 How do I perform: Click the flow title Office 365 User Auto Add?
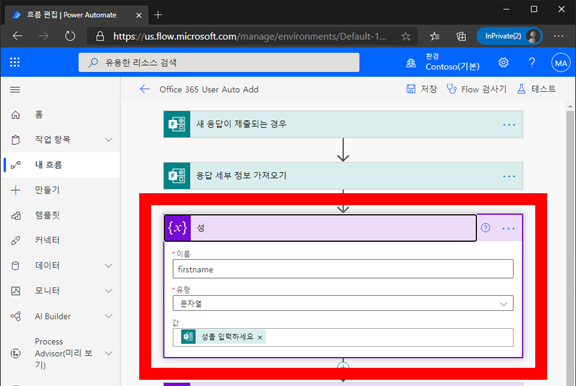(209, 89)
